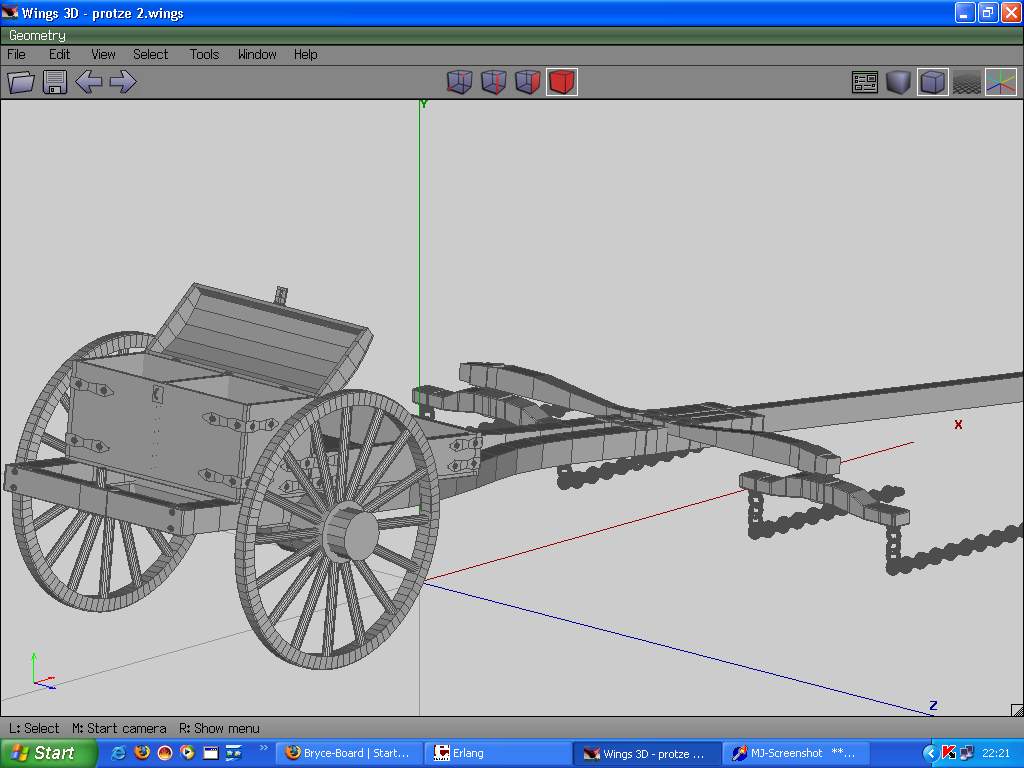Toggle the colored axes display
This screenshot has width=1024, height=768.
tap(1001, 82)
